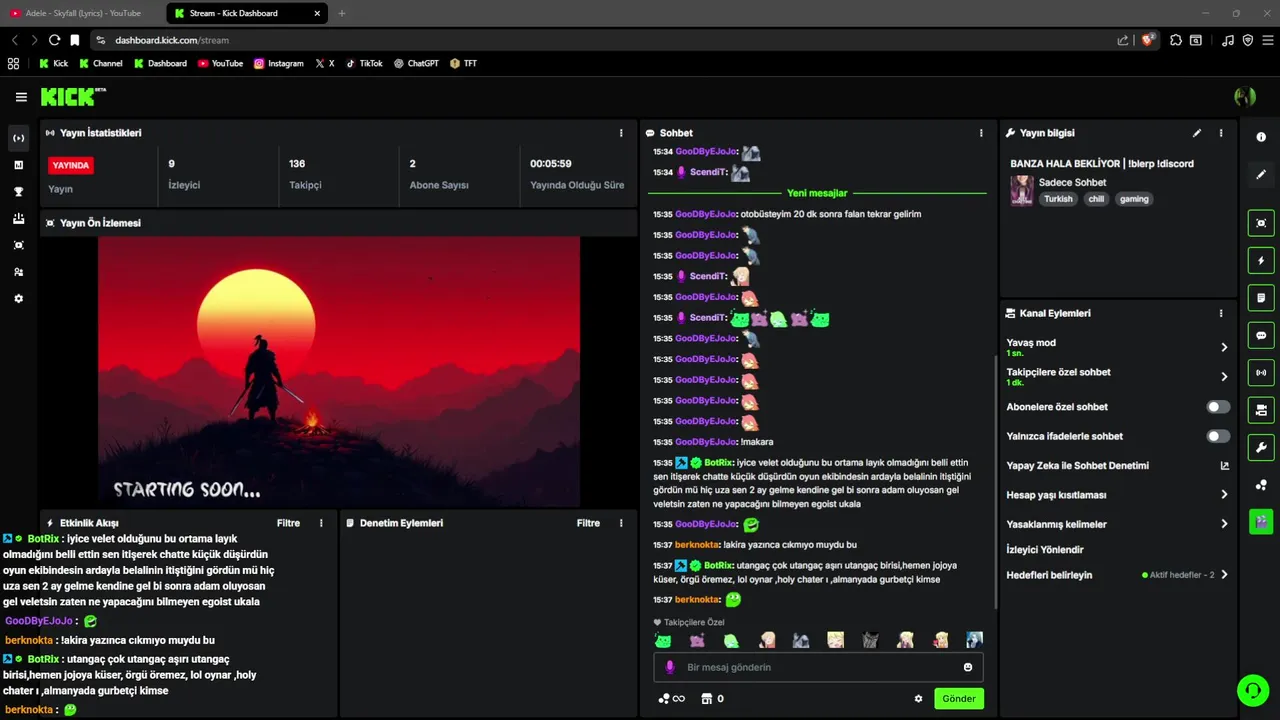Open the Dashboard bookmark

(160, 63)
